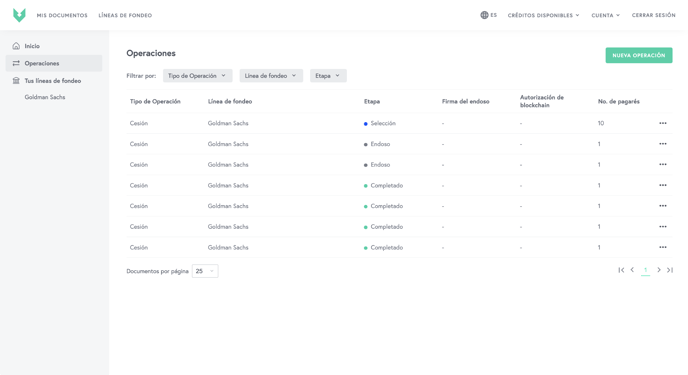Select Goldman Sachs in the sidebar
The height and width of the screenshot is (375, 688).
[x=45, y=97]
